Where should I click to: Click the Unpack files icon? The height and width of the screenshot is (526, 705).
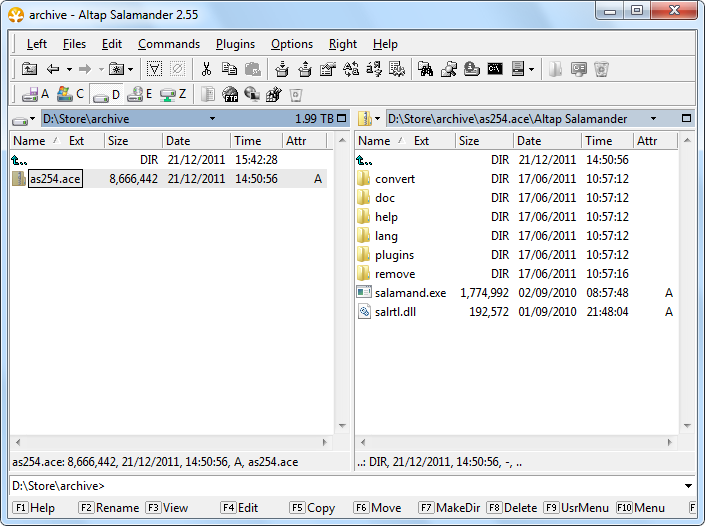[305, 69]
